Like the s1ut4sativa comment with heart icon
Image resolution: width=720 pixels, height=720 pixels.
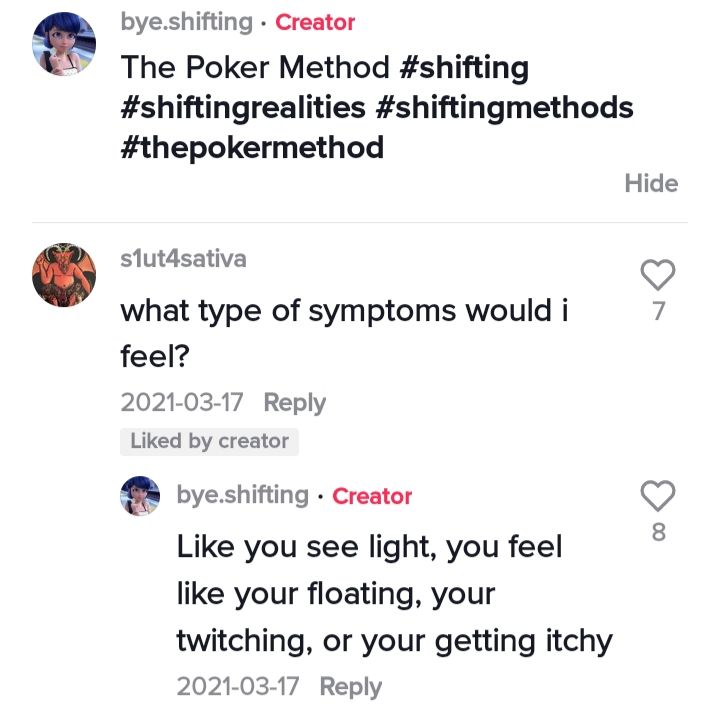point(657,273)
